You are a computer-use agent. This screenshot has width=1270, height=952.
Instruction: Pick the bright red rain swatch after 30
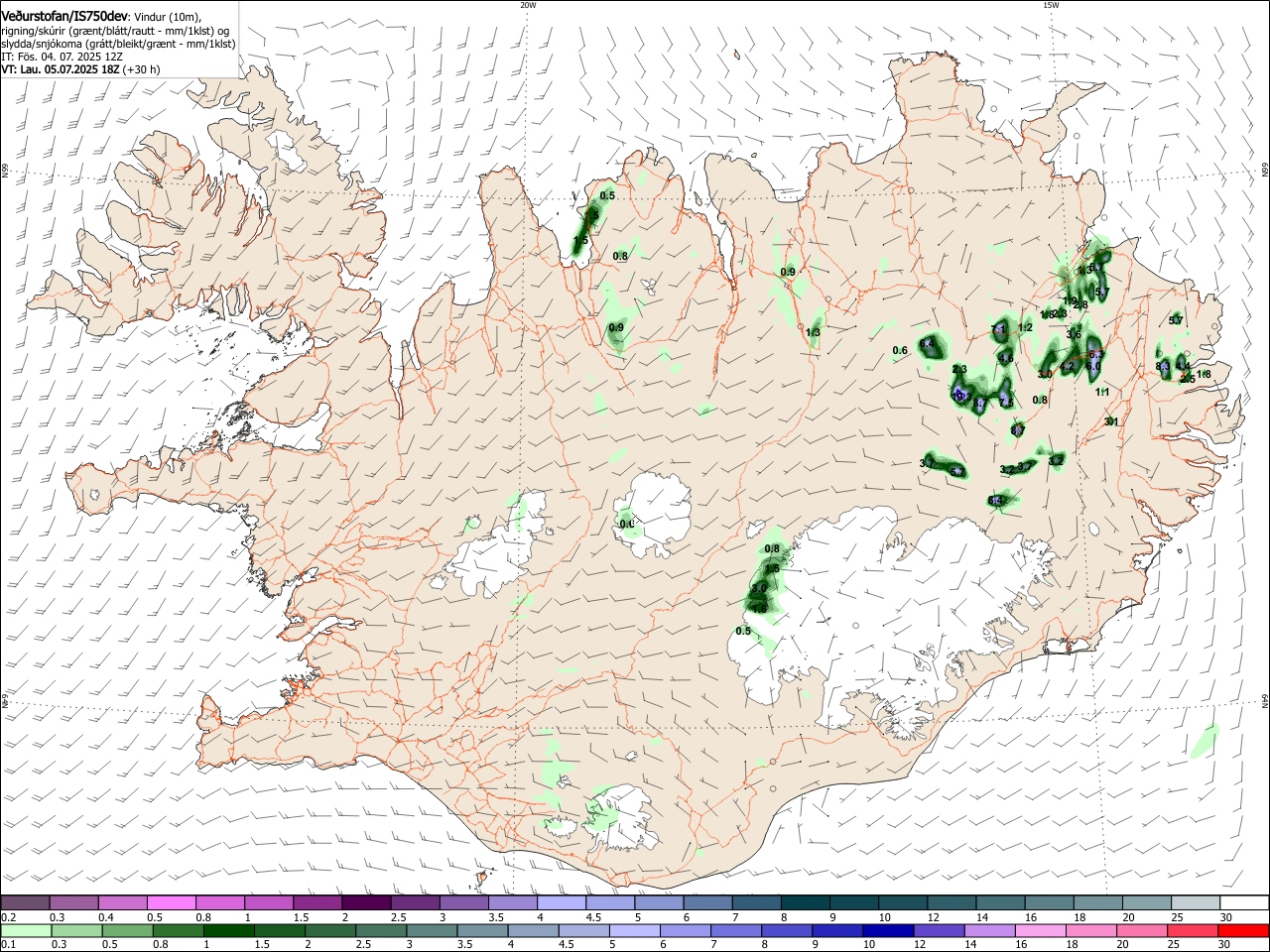(x=1243, y=931)
